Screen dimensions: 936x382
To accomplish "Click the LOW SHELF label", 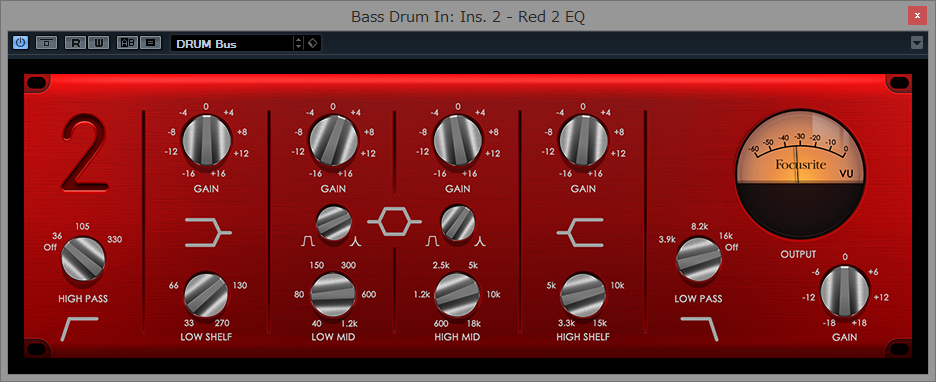I will pyautogui.click(x=206, y=337).
